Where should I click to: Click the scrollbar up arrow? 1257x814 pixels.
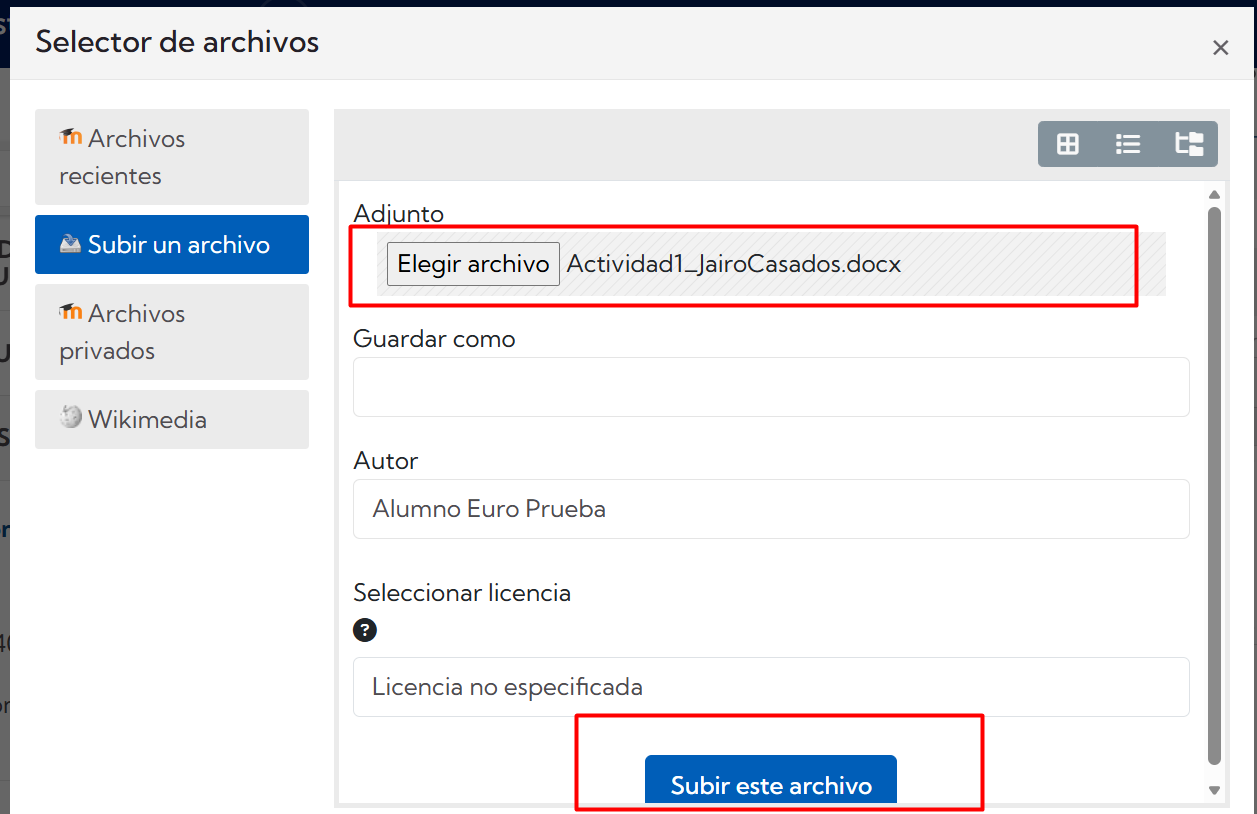coord(1215,195)
